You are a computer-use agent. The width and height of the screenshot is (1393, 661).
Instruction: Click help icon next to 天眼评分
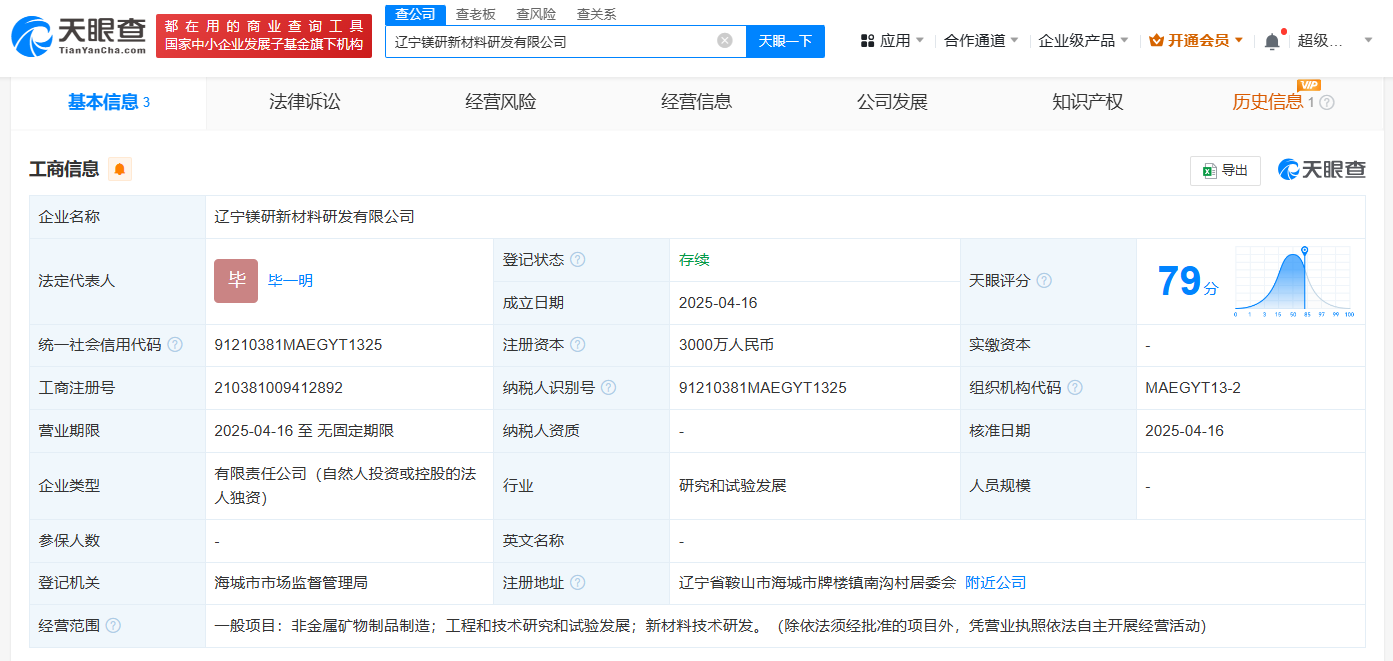coord(1044,281)
